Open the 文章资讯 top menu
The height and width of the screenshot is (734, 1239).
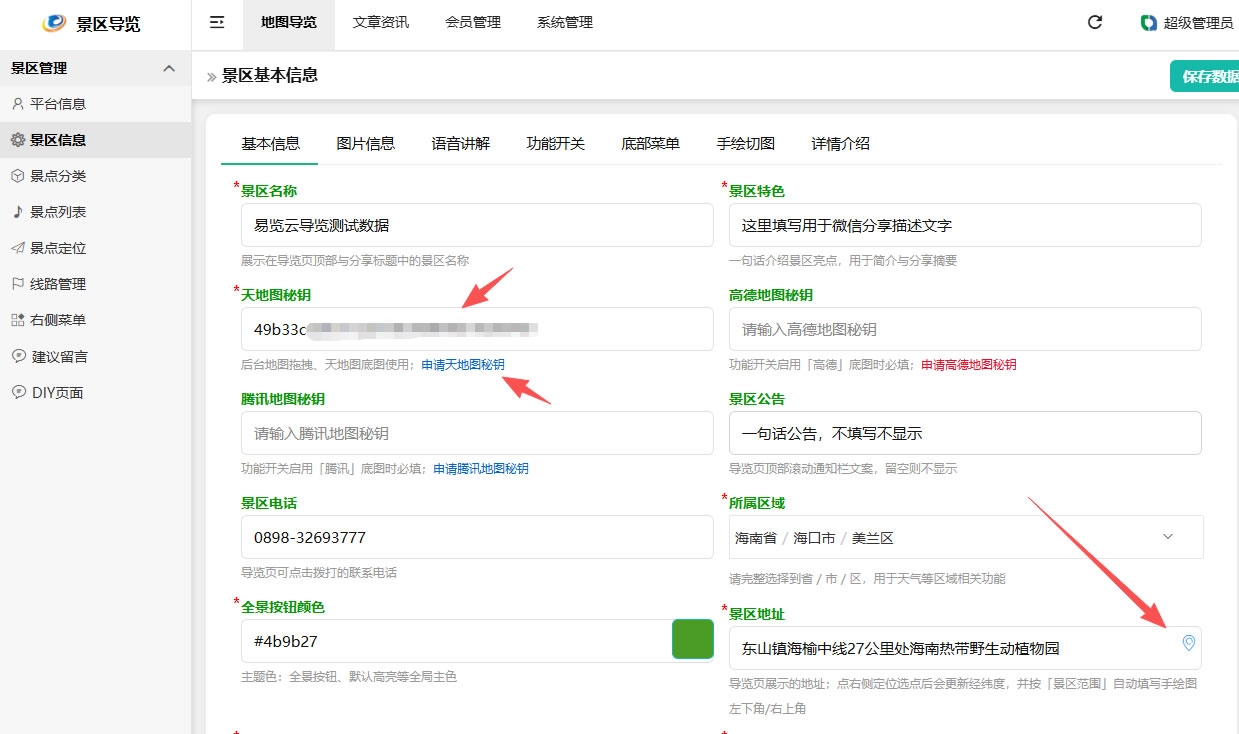click(381, 22)
